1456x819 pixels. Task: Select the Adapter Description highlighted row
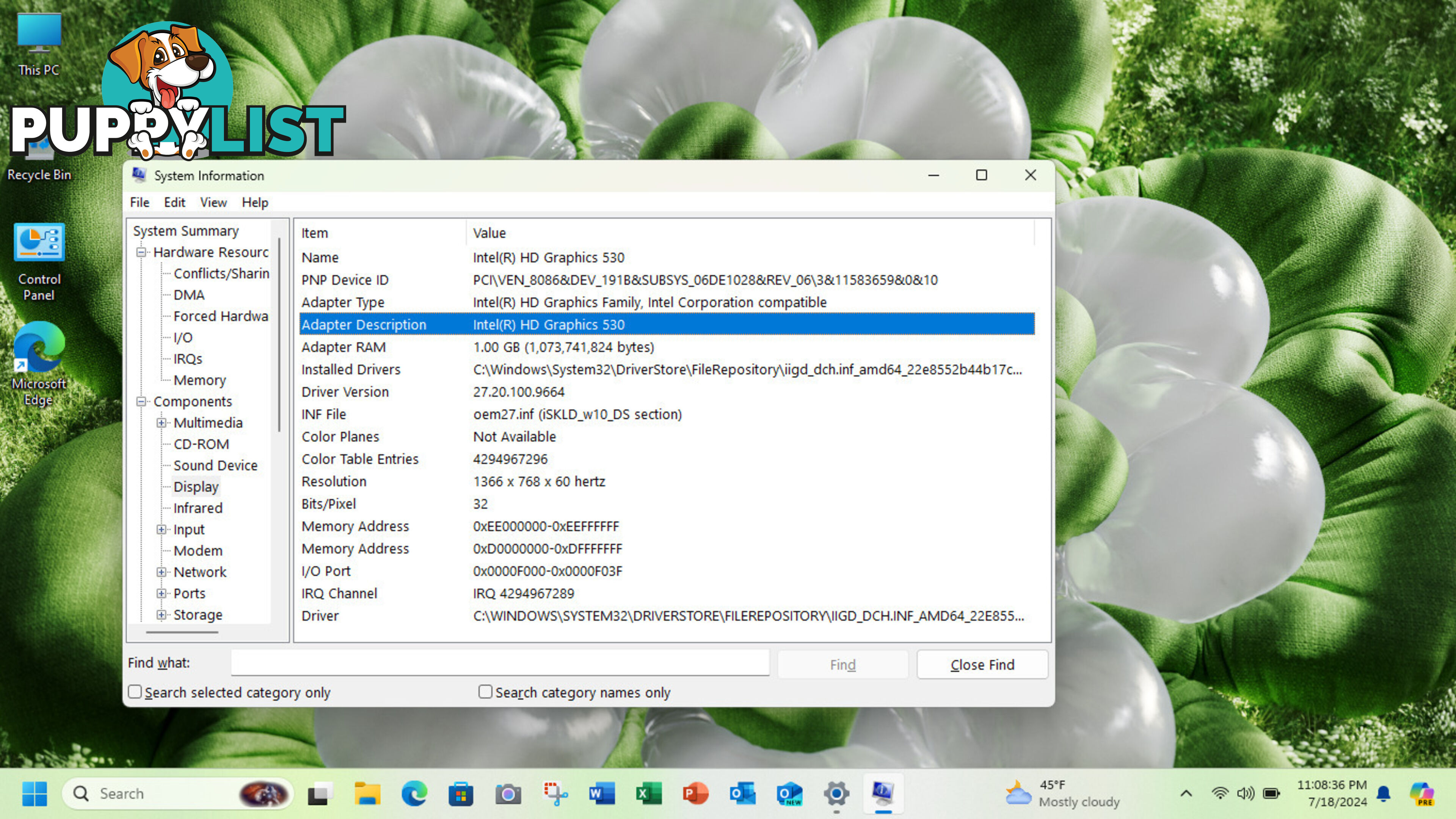coord(666,324)
